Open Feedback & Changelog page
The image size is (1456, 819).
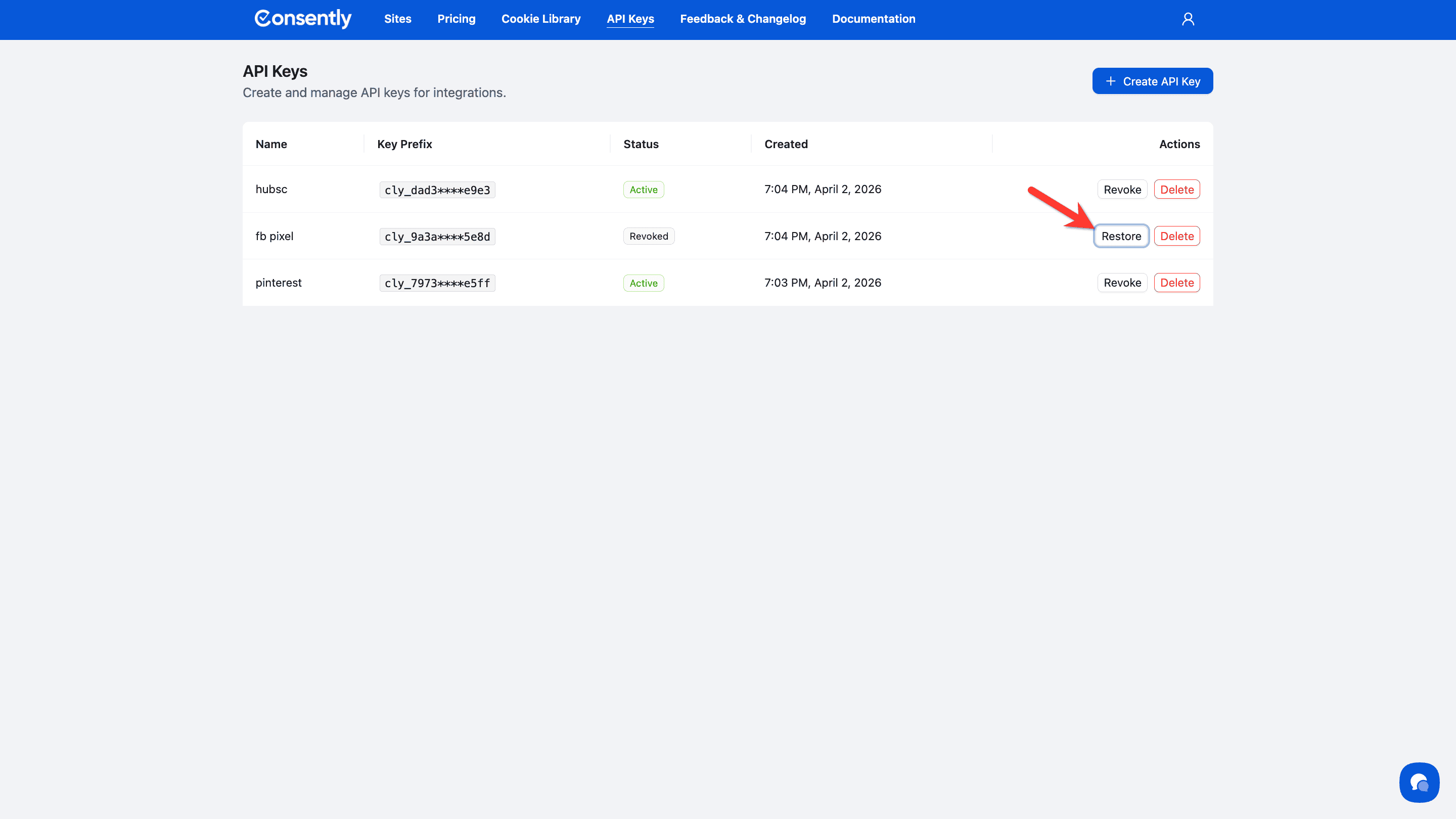click(x=743, y=19)
